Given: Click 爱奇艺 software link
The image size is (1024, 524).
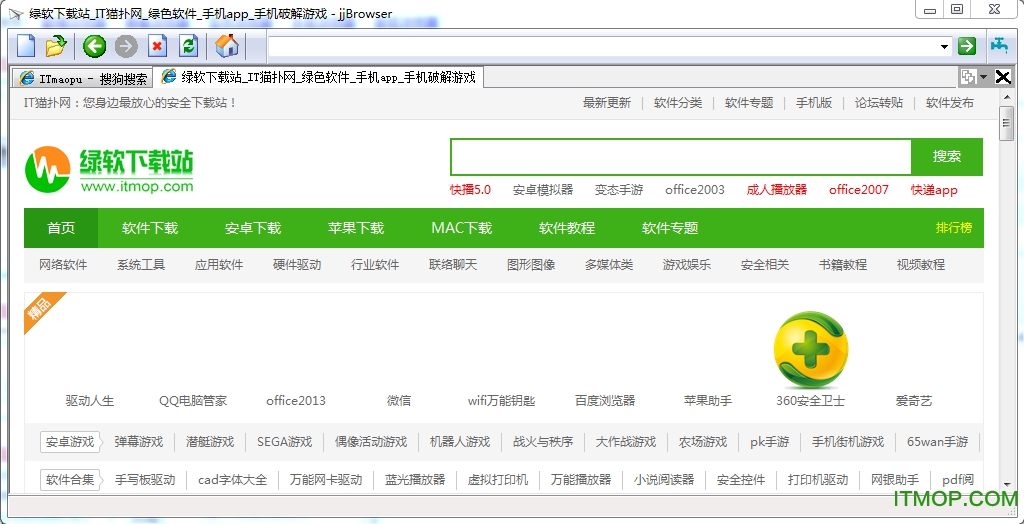Looking at the screenshot, I should click(914, 401).
